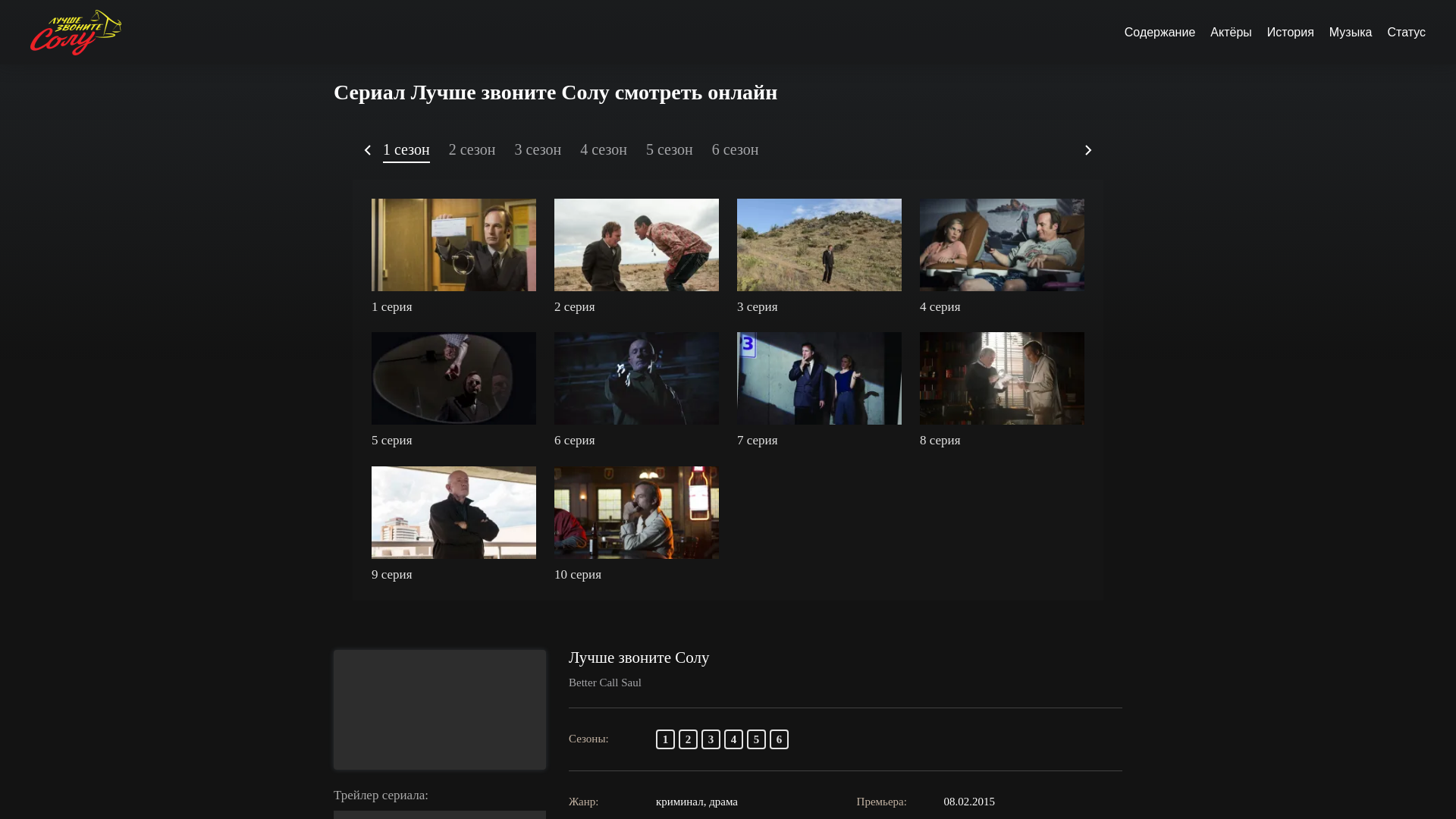Open the История menu item
Viewport: 1456px width, 819px height.
[1290, 33]
